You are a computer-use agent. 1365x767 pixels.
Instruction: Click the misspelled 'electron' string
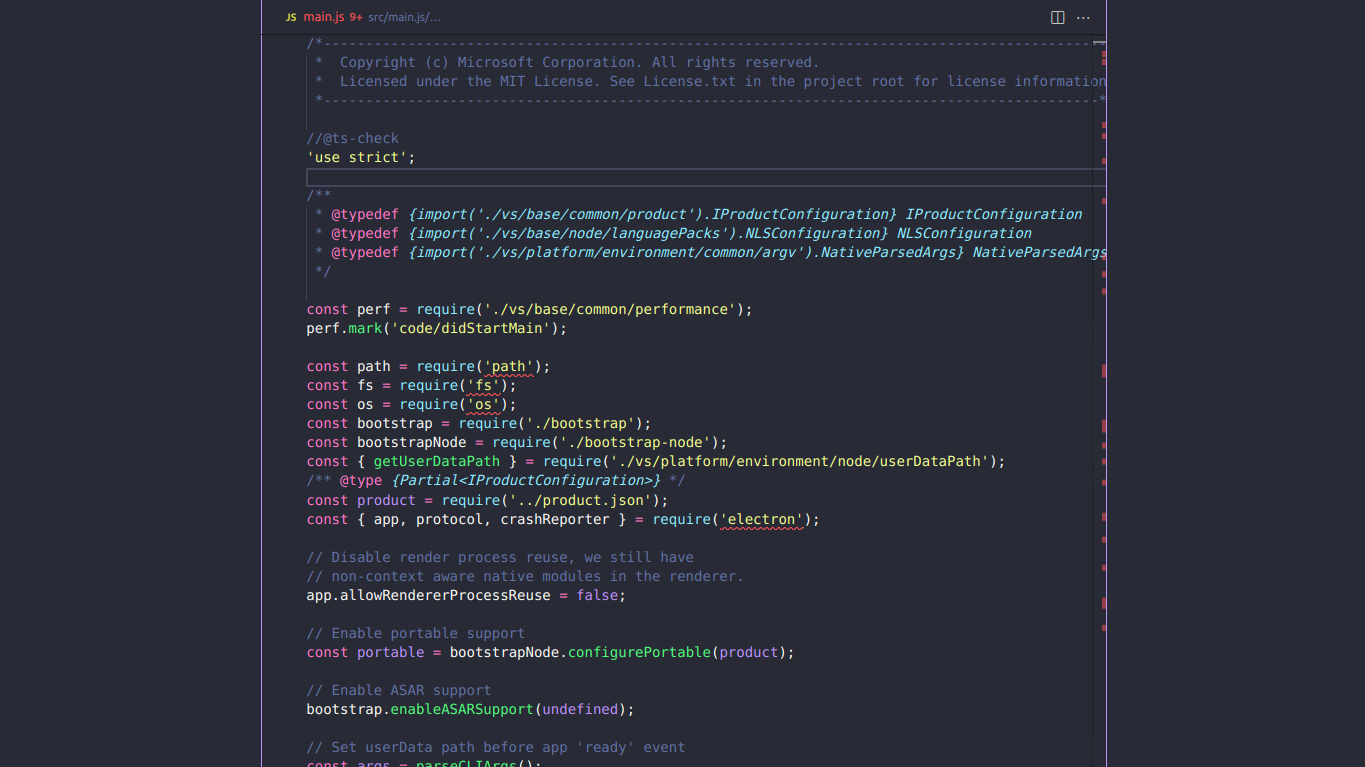(762, 519)
